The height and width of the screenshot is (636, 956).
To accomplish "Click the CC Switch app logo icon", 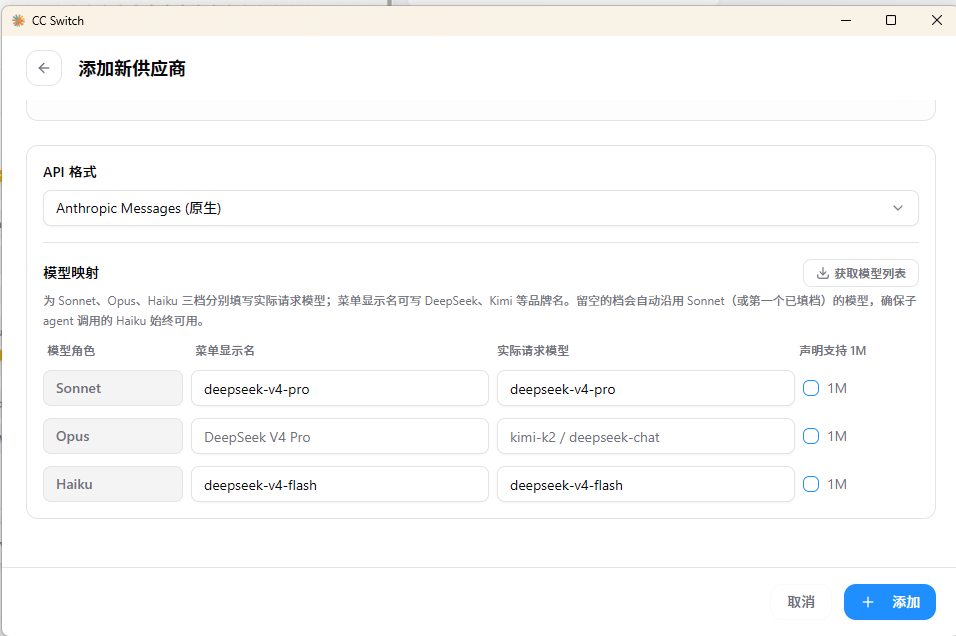I will [18, 21].
